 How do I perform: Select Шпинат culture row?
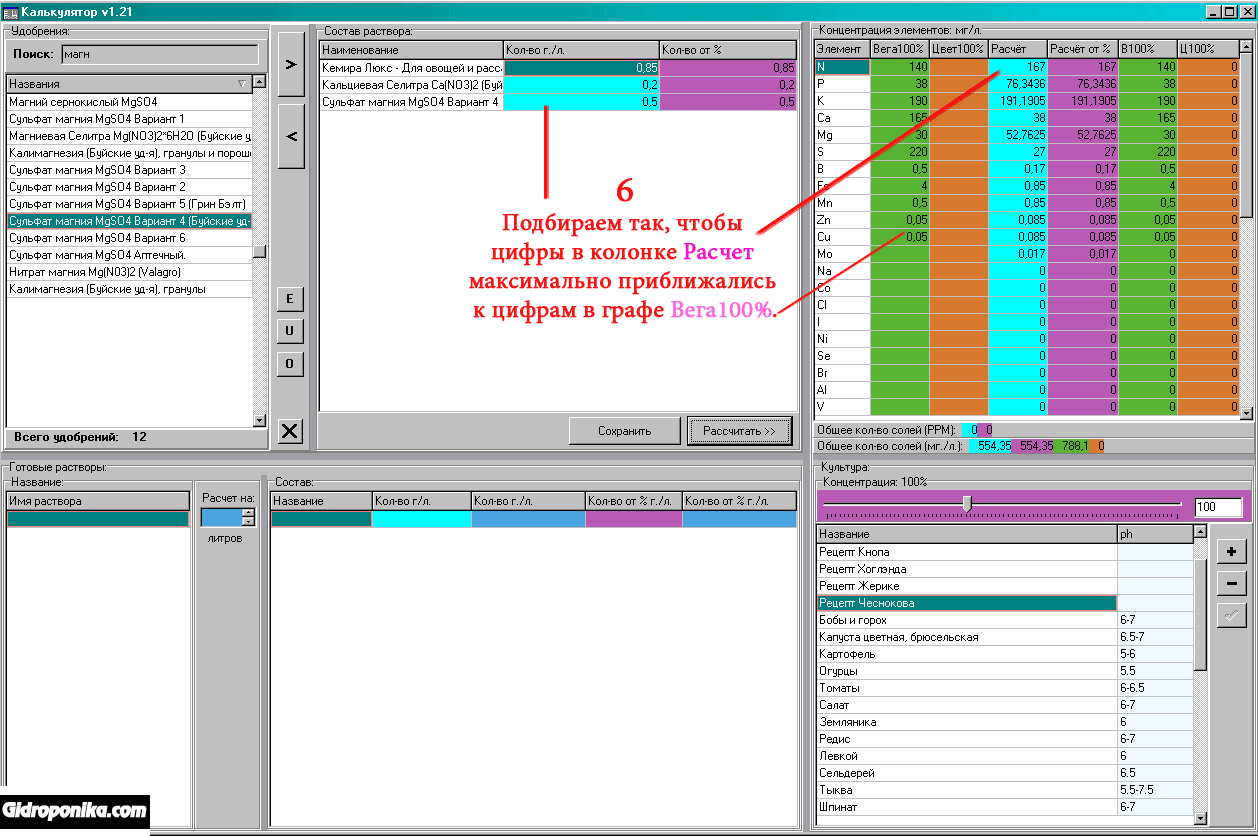coord(966,807)
